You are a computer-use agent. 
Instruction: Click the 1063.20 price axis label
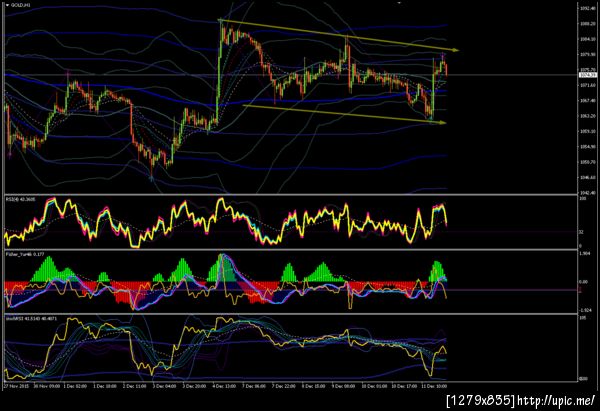(x=588, y=116)
